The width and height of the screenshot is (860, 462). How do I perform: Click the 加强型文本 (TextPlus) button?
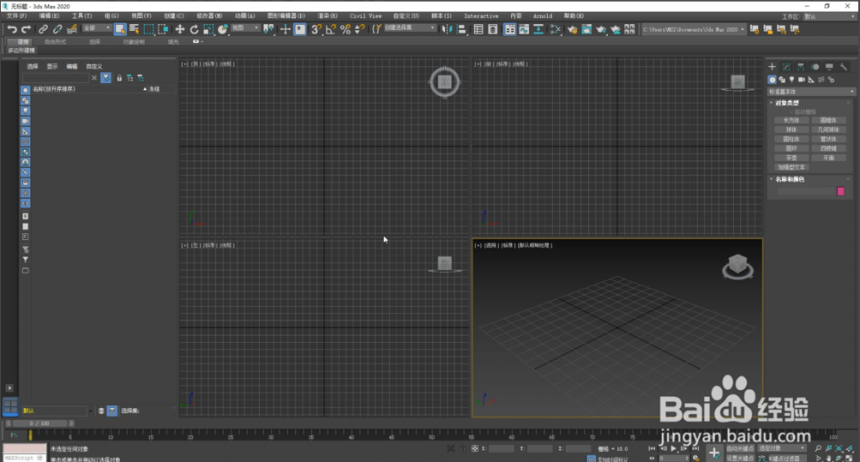point(791,167)
